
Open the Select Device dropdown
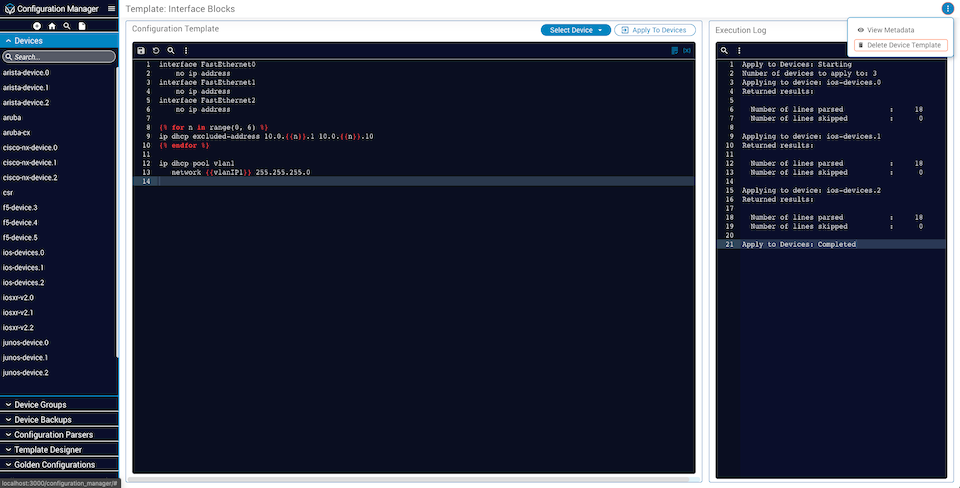[575, 30]
